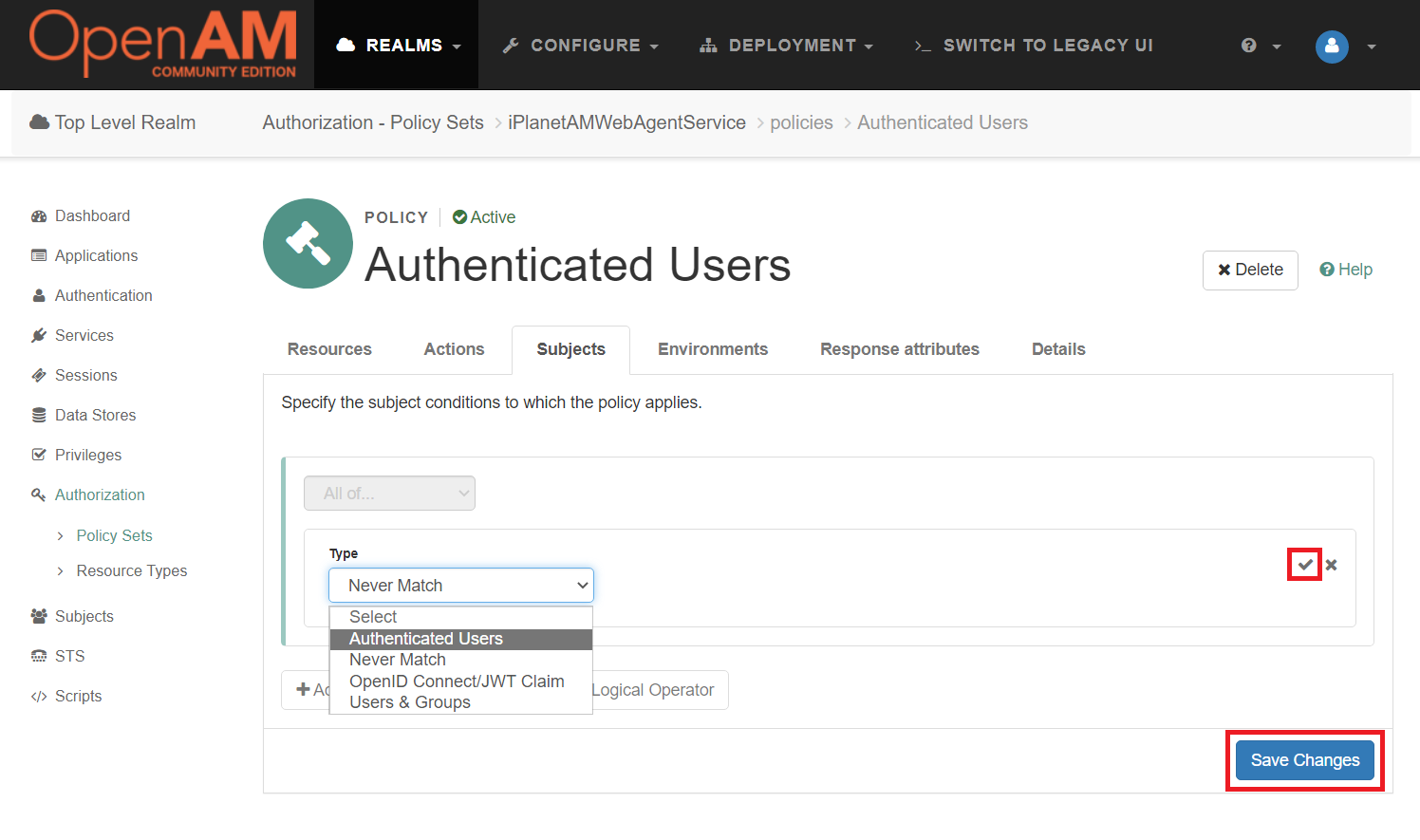Open Data Stores section

(95, 415)
